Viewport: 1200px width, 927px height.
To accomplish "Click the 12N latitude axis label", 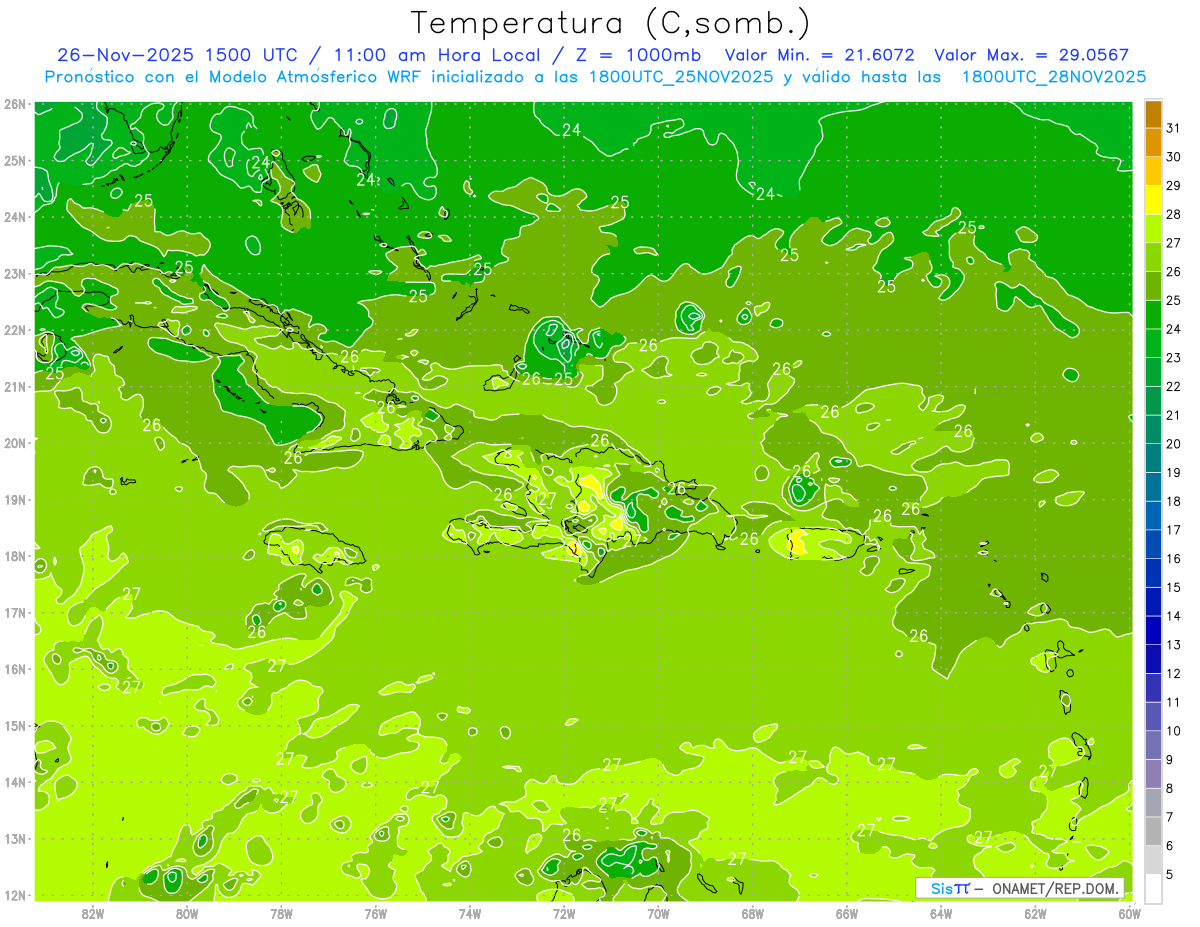I will pos(14,895).
